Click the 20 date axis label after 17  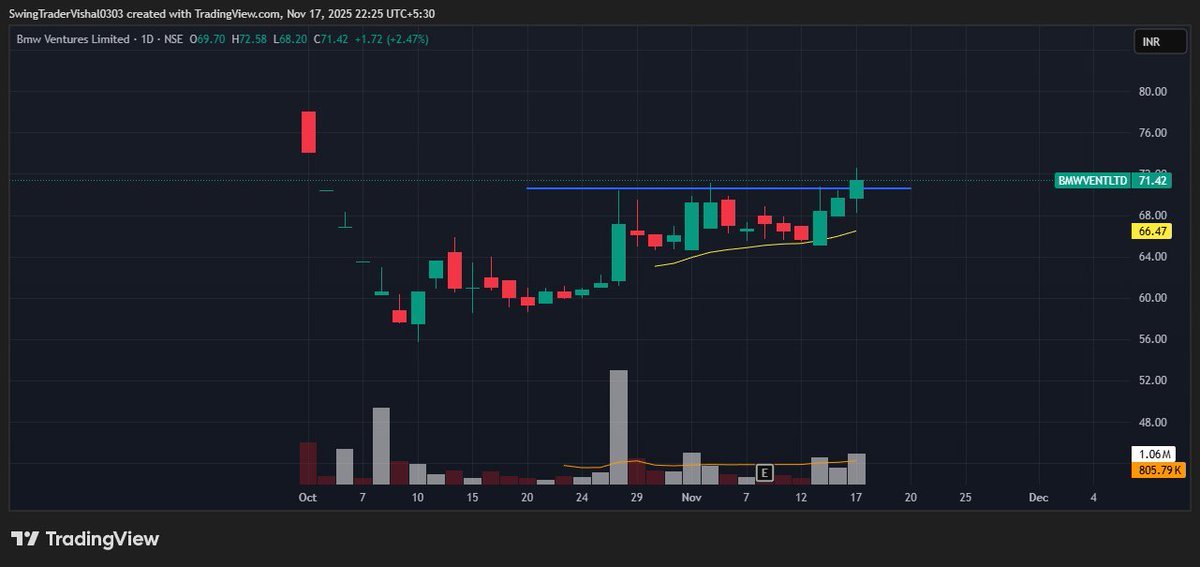911,497
